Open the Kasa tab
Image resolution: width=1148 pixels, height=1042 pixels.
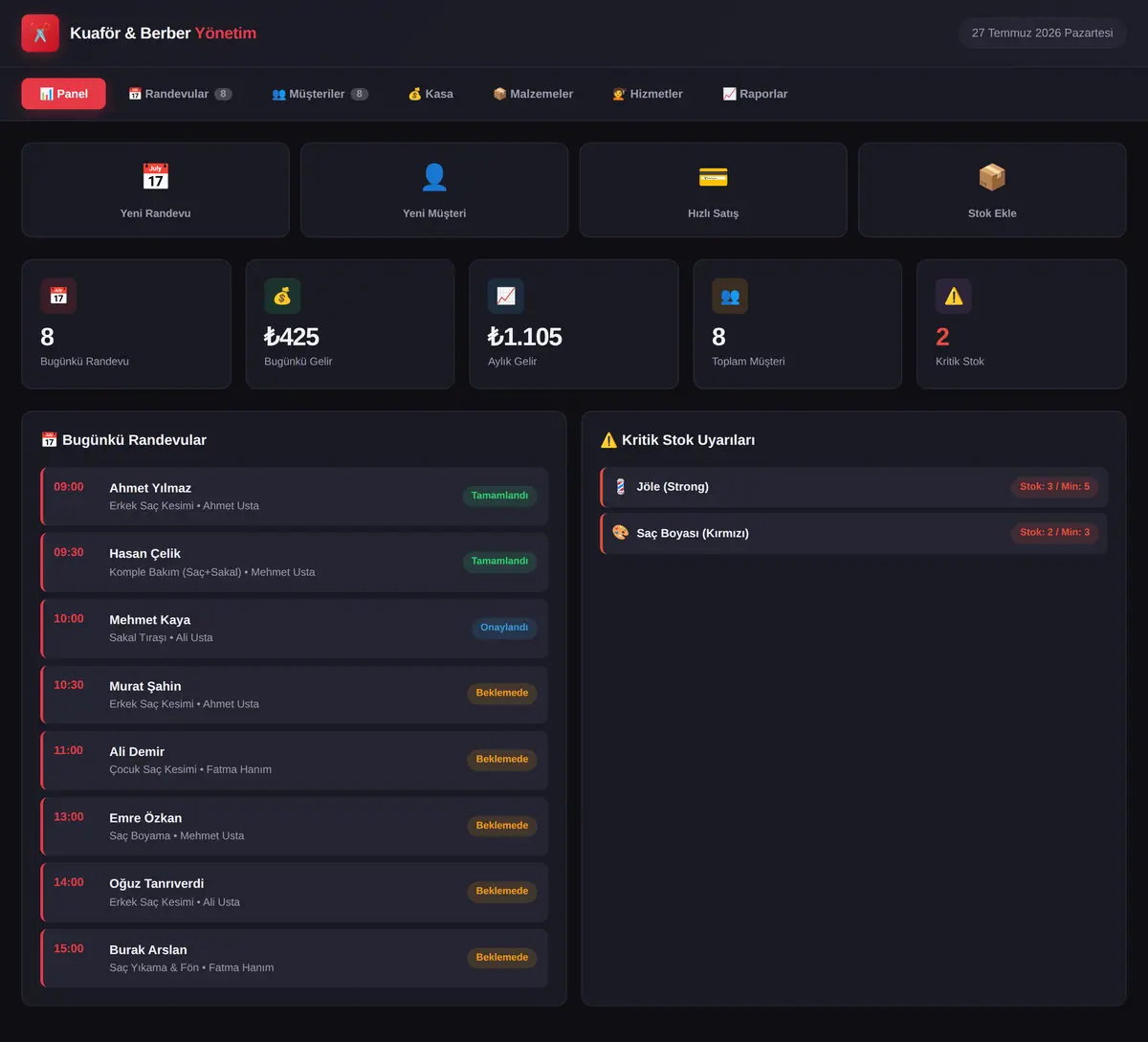pyautogui.click(x=430, y=94)
